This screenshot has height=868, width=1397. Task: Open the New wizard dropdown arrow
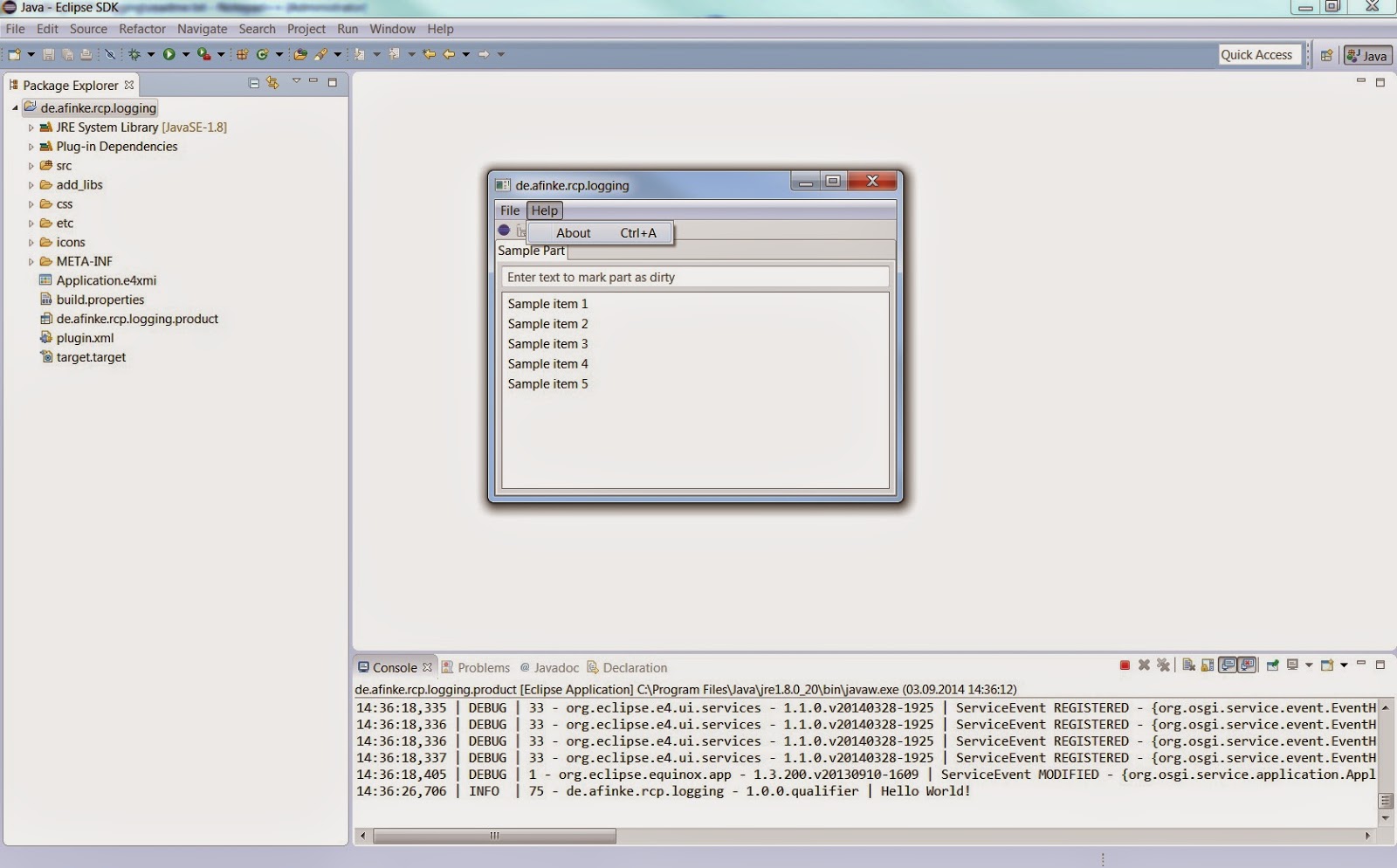31,54
